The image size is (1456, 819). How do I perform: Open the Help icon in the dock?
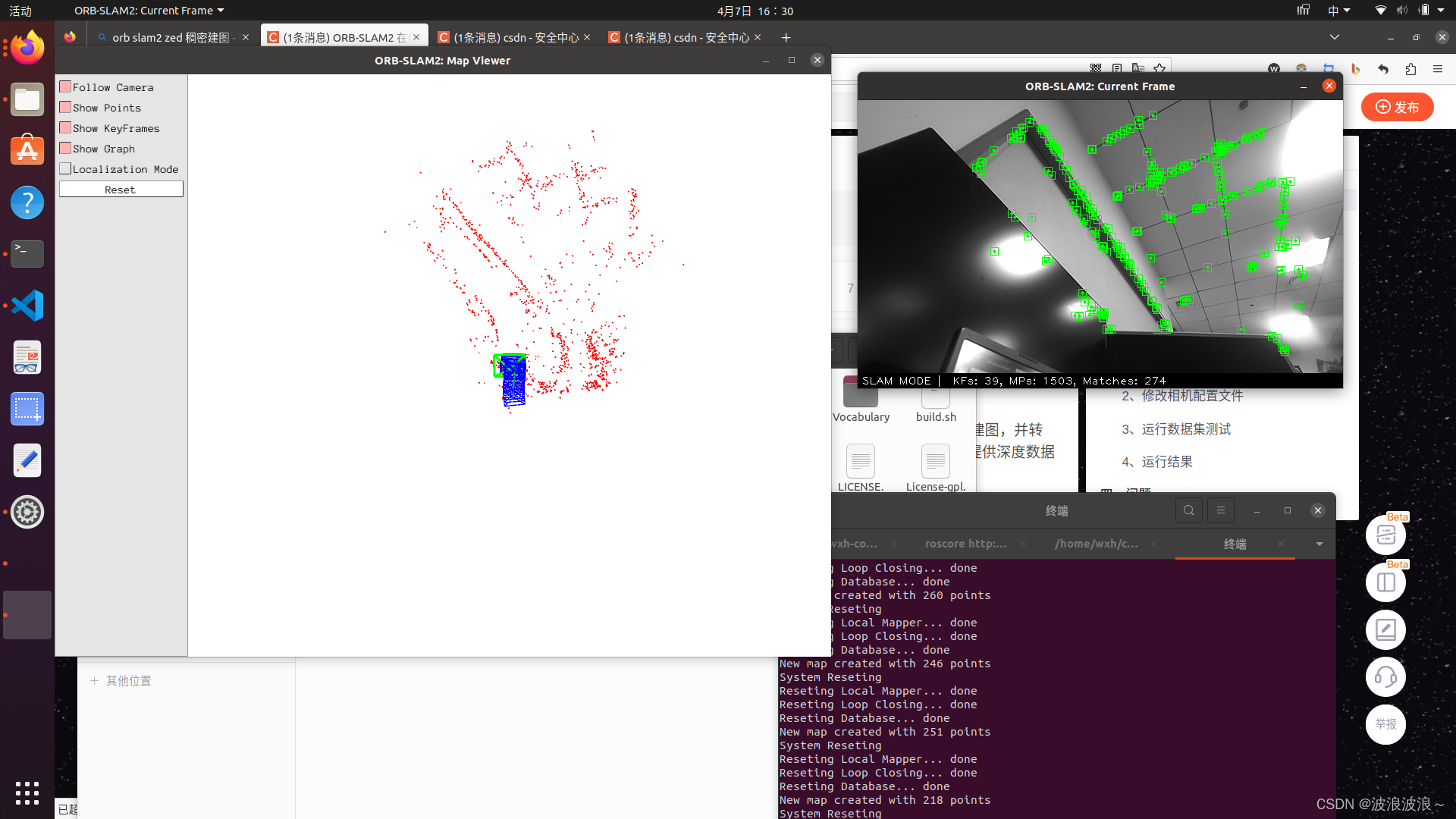[27, 202]
